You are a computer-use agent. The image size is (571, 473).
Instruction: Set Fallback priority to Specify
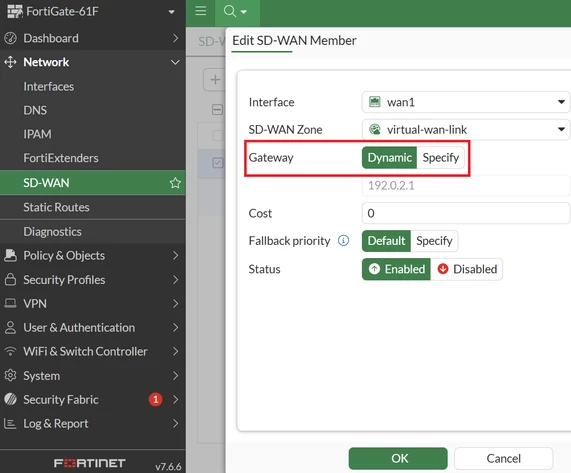(434, 241)
